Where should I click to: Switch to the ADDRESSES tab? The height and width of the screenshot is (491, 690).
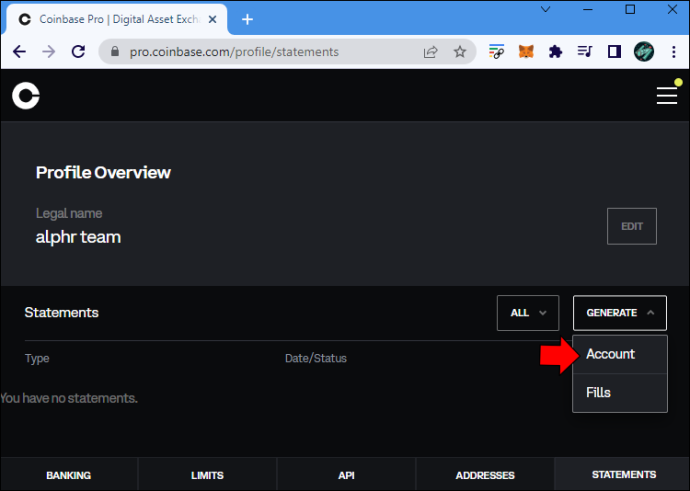[x=485, y=475]
